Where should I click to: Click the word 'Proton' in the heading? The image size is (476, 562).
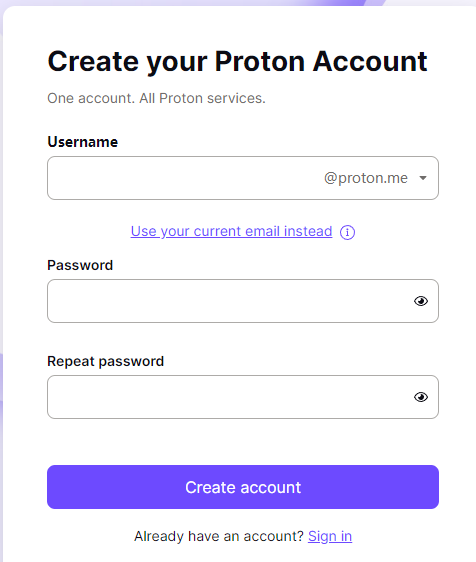(260, 61)
